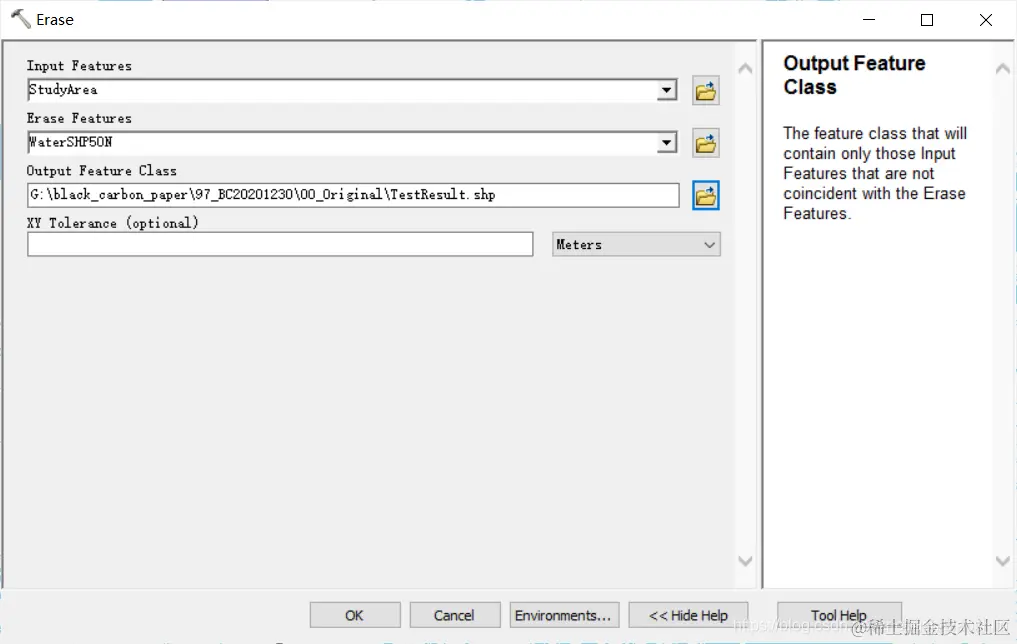Minimize the Erase dialog window
This screenshot has height=644, width=1017.
[869, 19]
